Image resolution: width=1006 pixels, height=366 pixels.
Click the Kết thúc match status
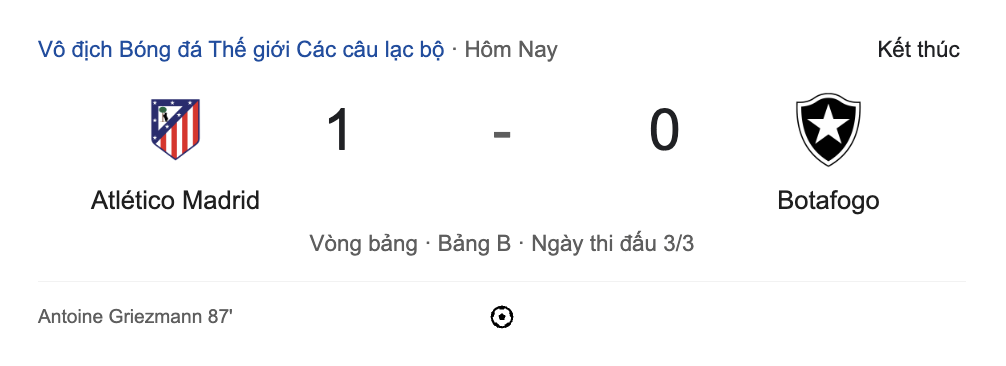click(x=919, y=49)
